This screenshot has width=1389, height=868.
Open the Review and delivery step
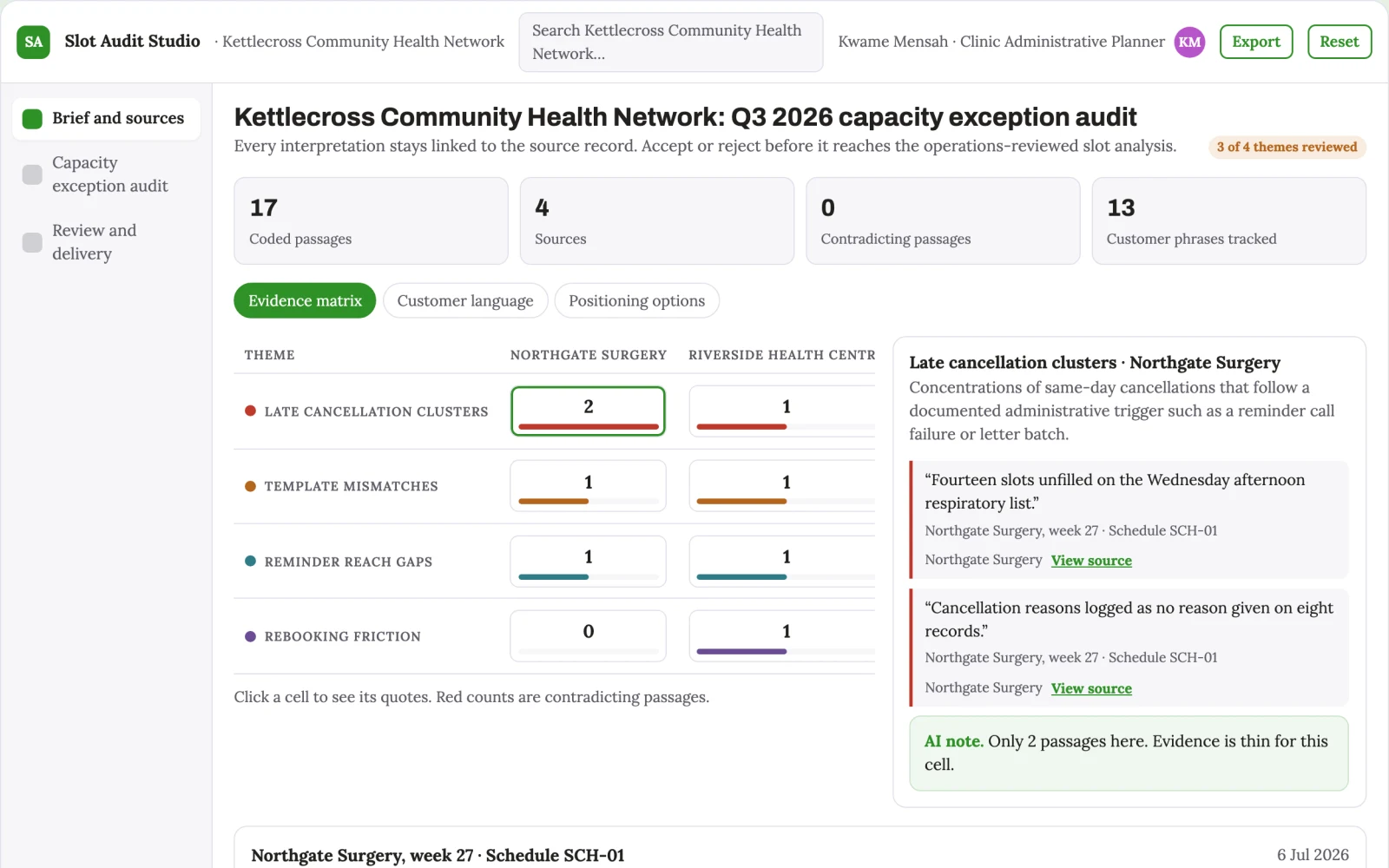[107, 241]
